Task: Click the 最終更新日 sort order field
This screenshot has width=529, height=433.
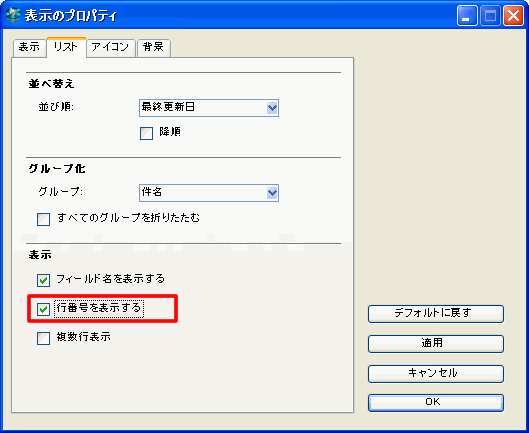Action: pyautogui.click(x=209, y=108)
